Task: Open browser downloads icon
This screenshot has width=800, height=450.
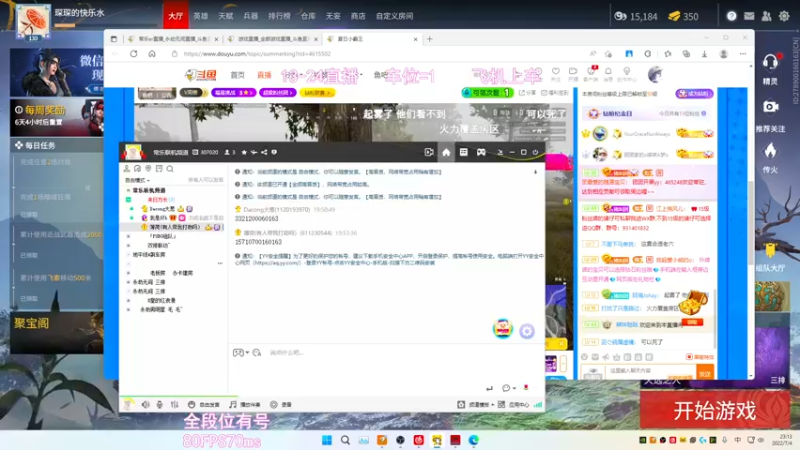Action: [x=704, y=54]
